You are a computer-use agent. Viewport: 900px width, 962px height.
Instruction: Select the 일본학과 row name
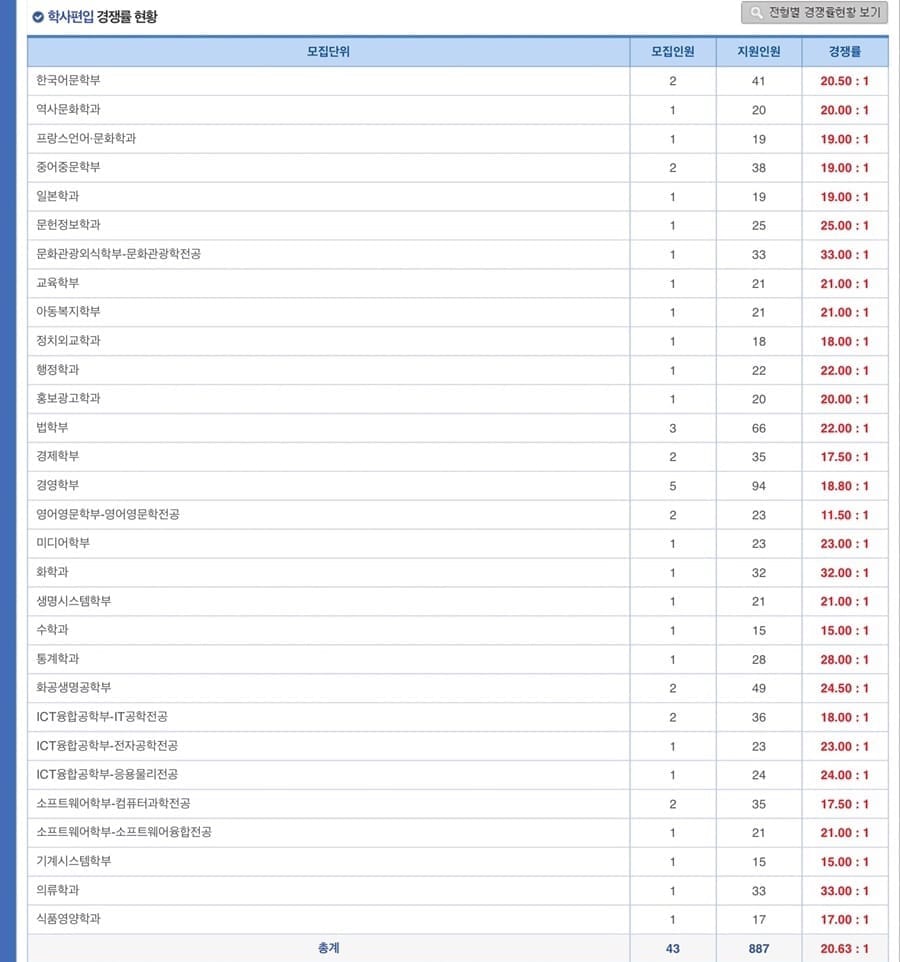coord(58,196)
